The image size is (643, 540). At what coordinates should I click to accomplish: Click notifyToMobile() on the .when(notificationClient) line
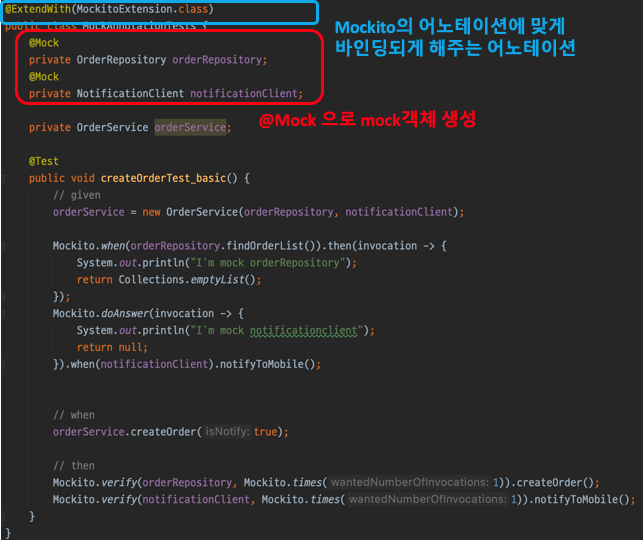(267, 364)
